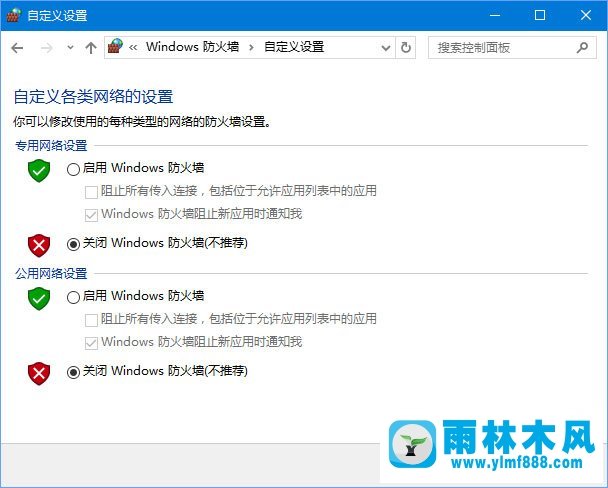Click the magnifier icon in the search box

click(x=583, y=47)
